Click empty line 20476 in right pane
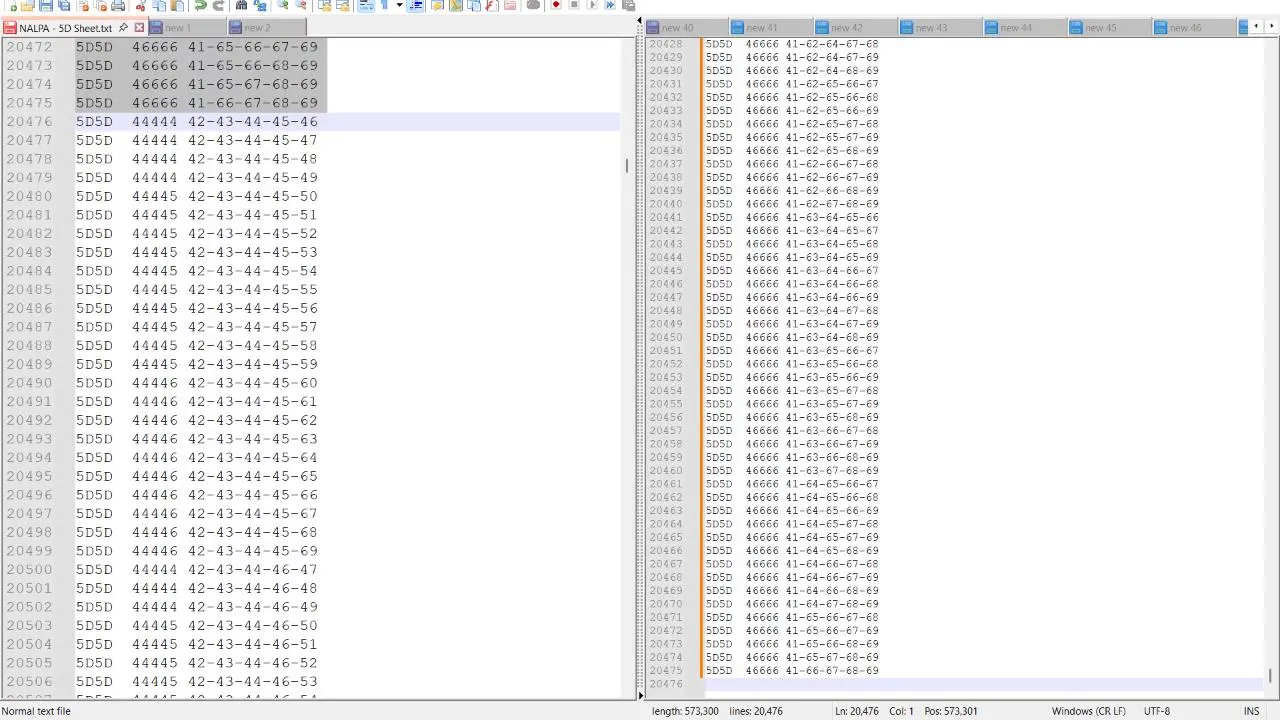This screenshot has width=1280, height=720. point(984,684)
